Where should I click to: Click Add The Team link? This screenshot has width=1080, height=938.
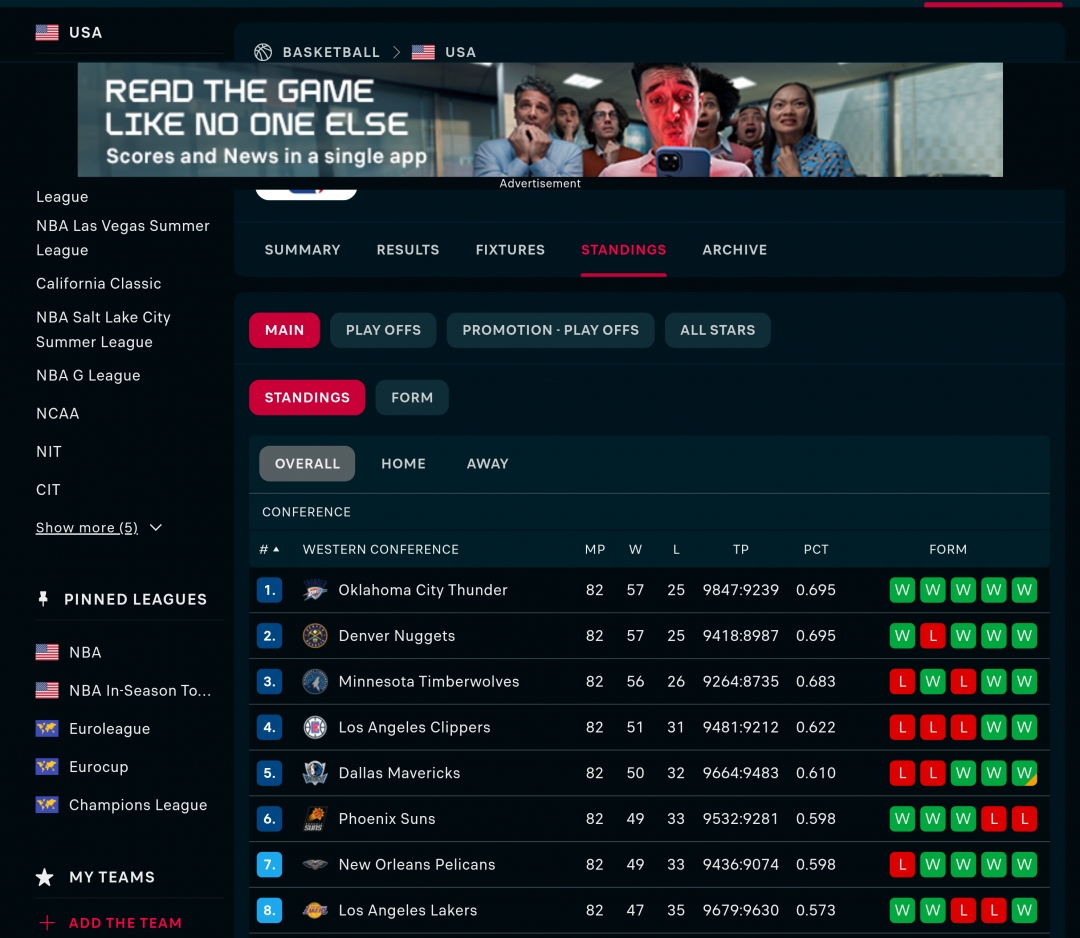click(124, 923)
